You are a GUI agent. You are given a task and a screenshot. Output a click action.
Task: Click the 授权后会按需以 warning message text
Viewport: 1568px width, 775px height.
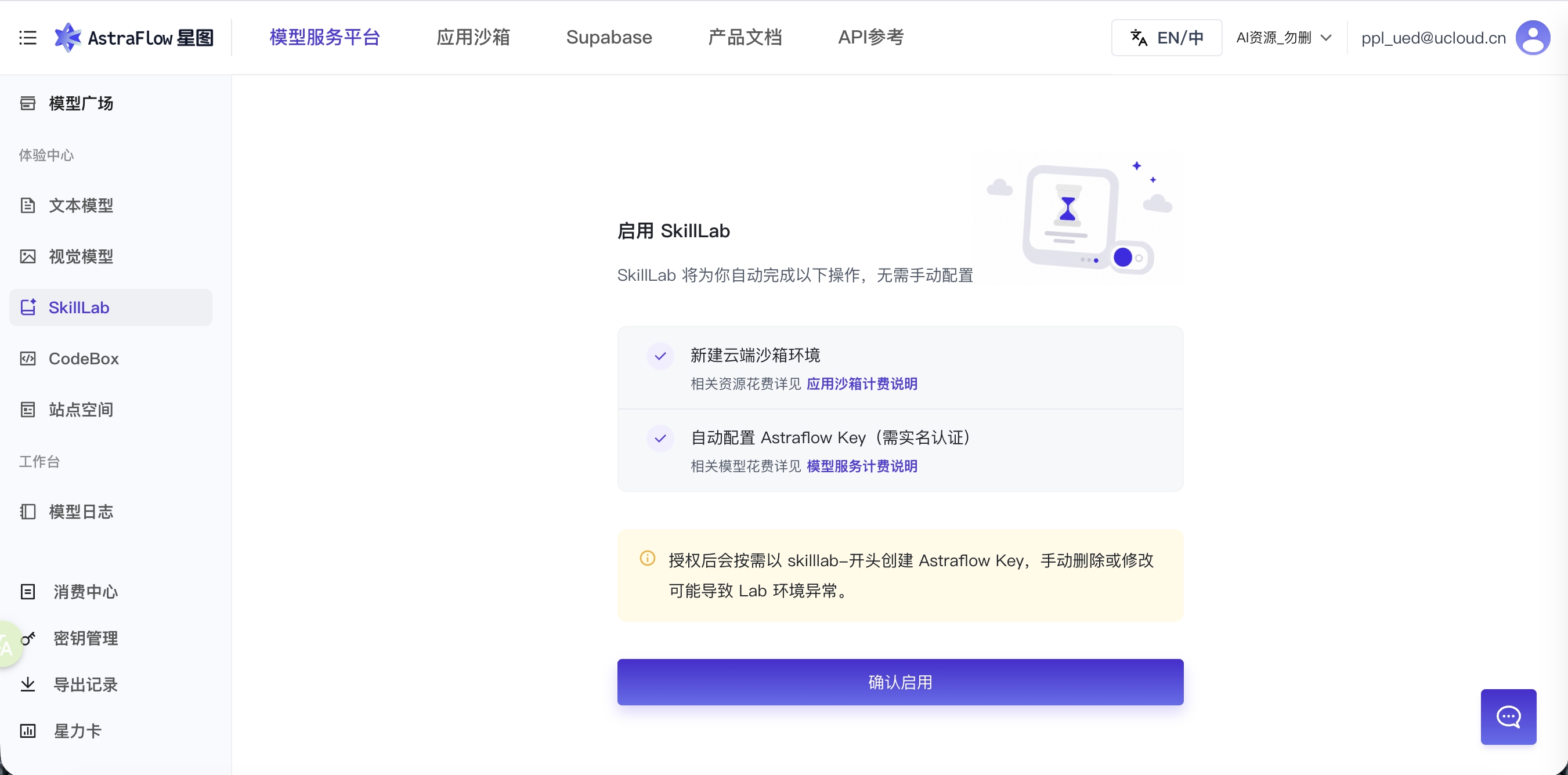911,575
